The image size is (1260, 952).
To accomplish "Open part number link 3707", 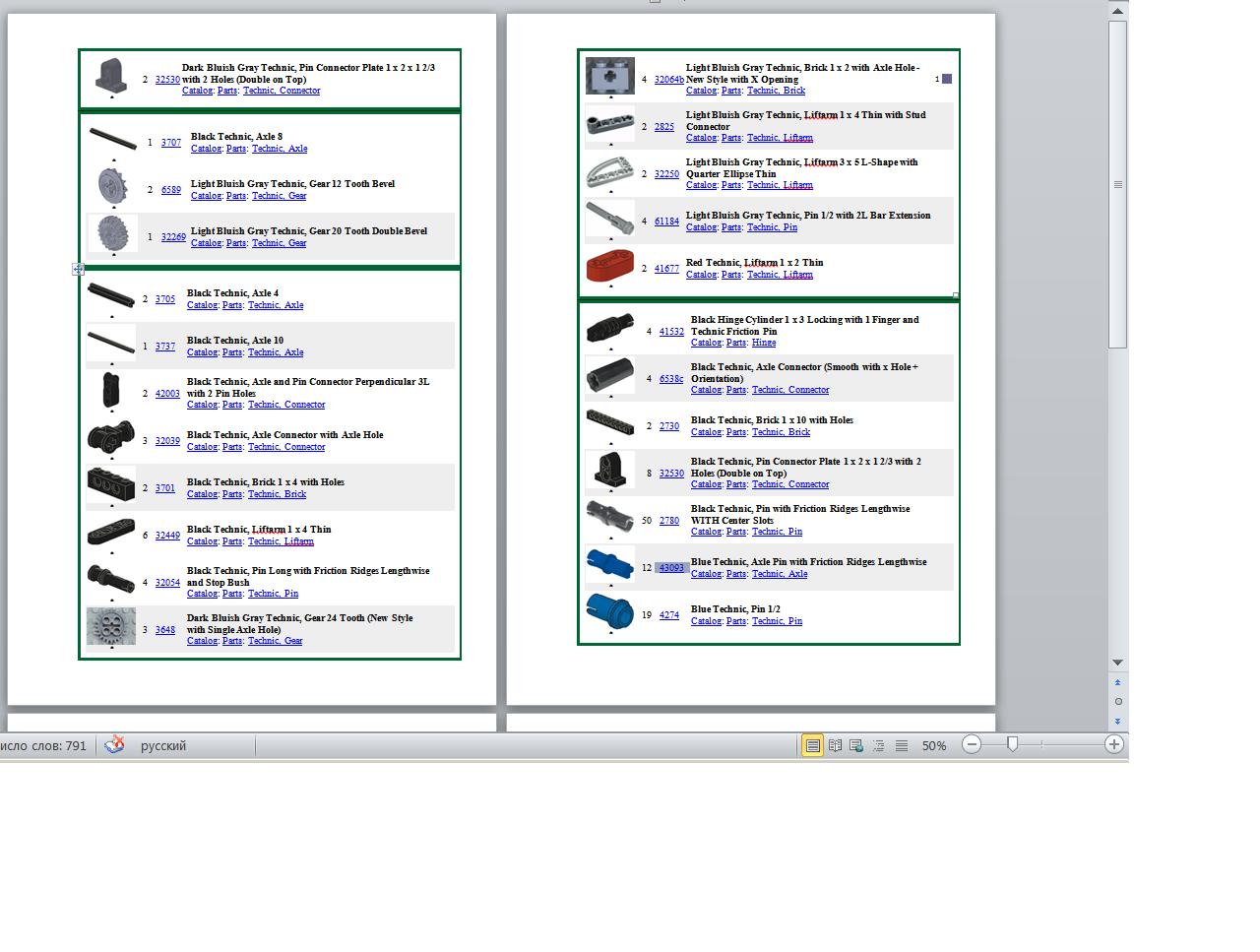I will coord(171,143).
